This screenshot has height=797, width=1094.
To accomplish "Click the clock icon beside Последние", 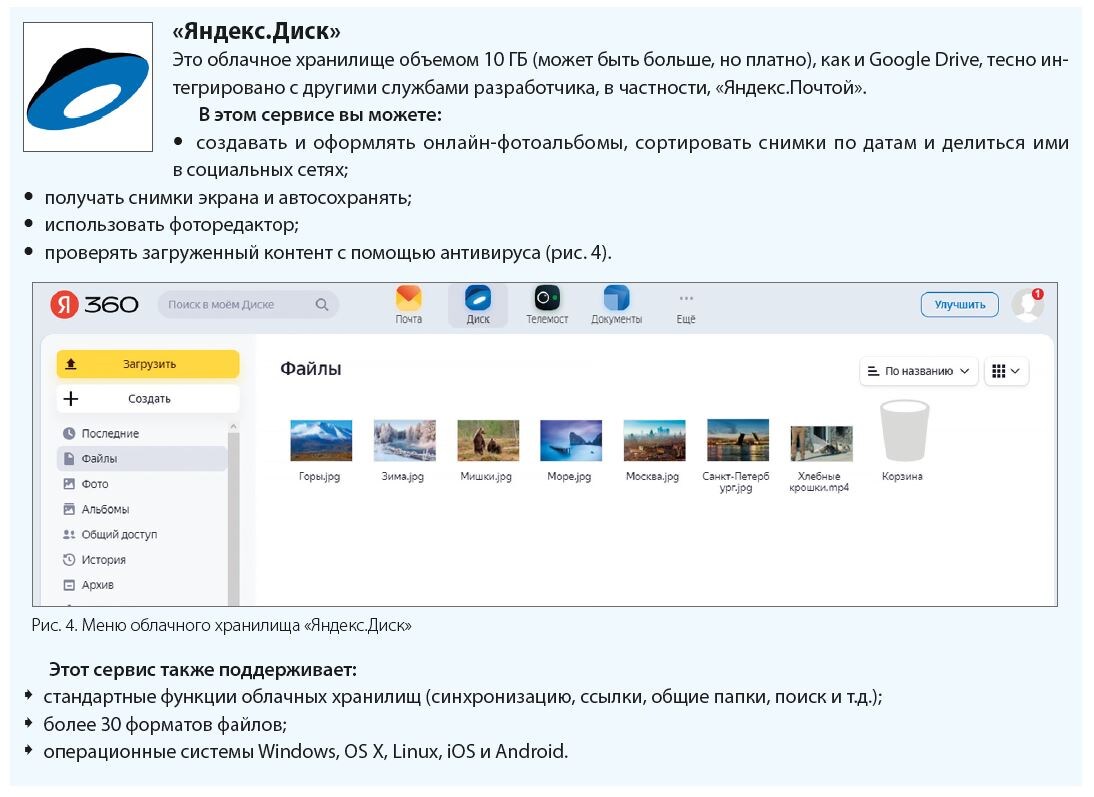I will tap(69, 433).
